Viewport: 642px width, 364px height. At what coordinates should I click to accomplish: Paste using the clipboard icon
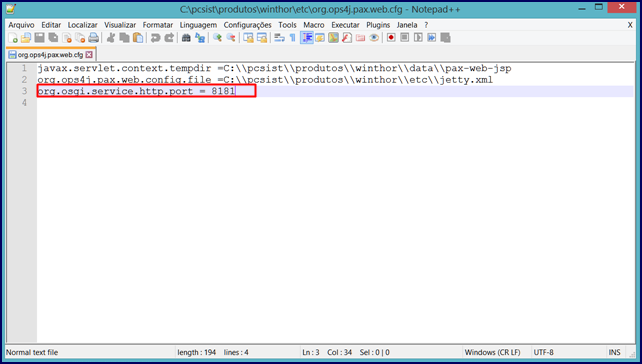pyautogui.click(x=138, y=38)
